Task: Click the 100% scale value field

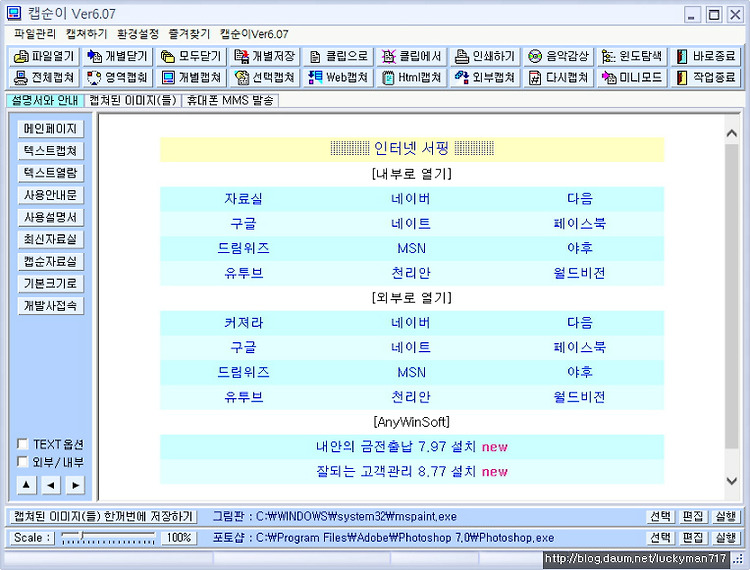Action: (x=179, y=537)
